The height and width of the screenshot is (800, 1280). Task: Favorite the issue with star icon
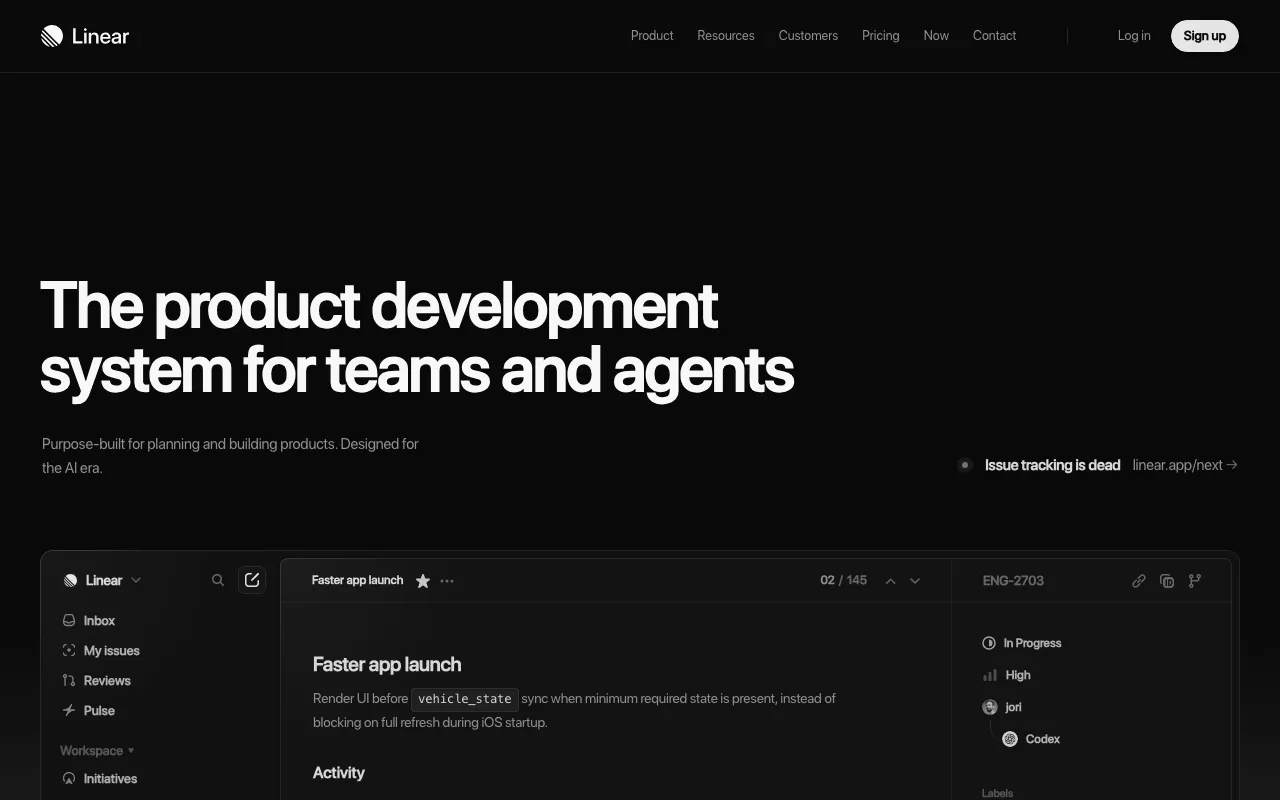pos(423,581)
